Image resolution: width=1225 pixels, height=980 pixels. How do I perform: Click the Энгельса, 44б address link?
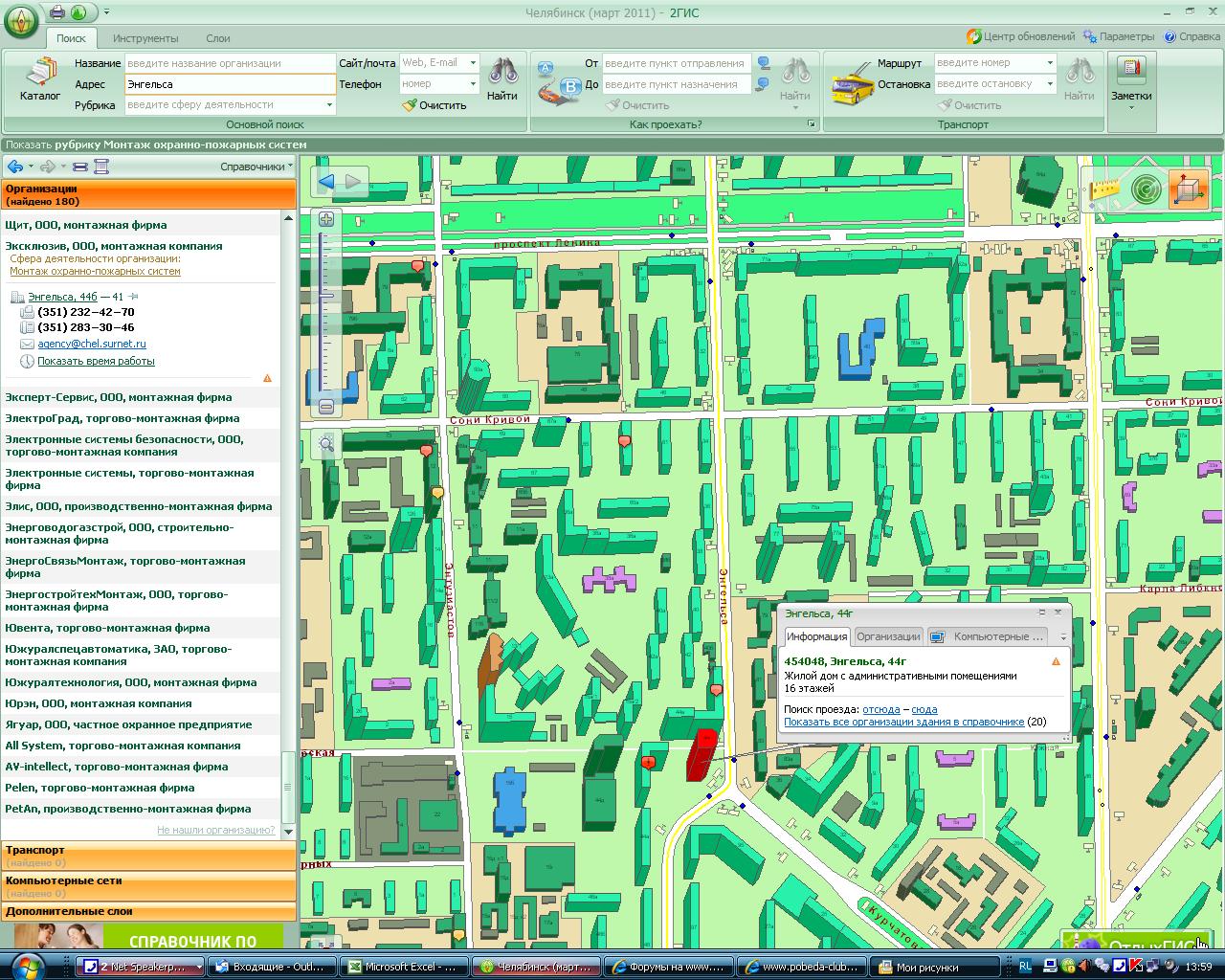[62, 298]
